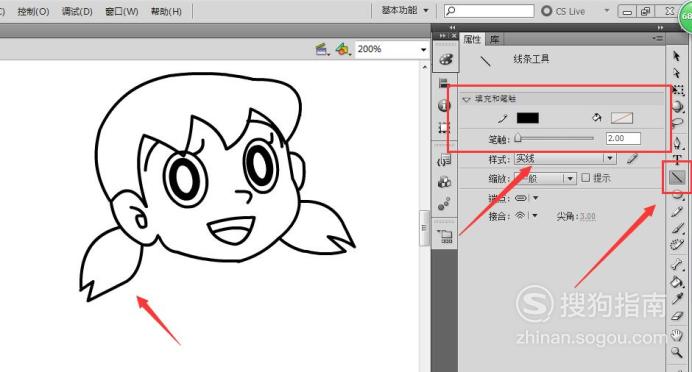Open the Code Snippets panel icon

coord(444,160)
